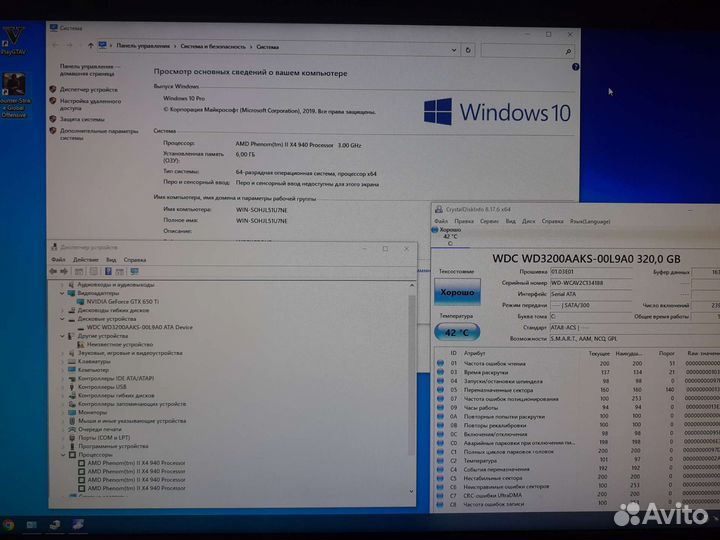Click the Мониторы category icon

72,412
